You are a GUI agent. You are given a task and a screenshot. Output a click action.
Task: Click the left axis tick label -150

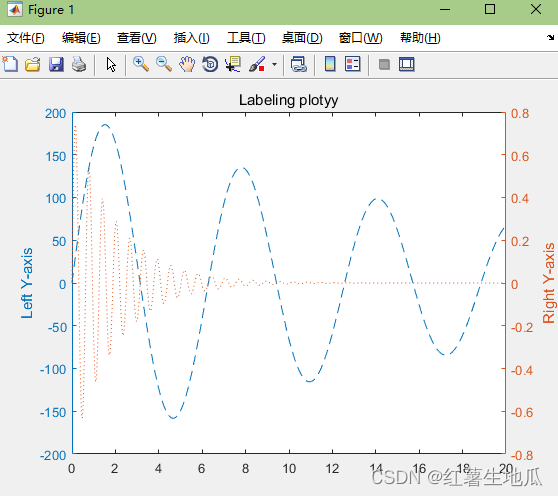coord(53,413)
